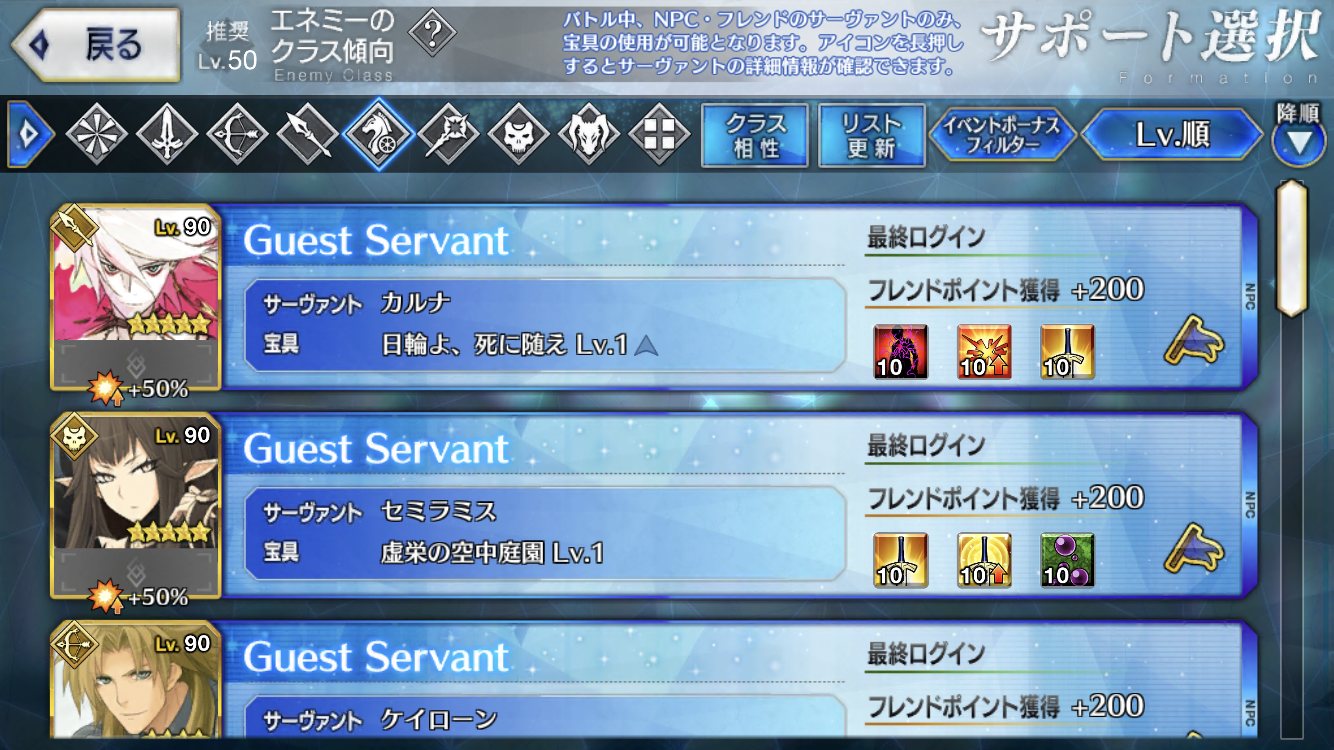
Task: Expand the class bar with left arrow
Action: point(30,134)
